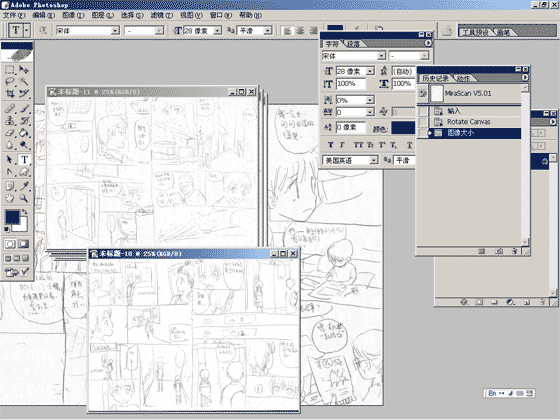Apply faux bold style in Character panel
The width and height of the screenshot is (560, 420).
point(330,145)
